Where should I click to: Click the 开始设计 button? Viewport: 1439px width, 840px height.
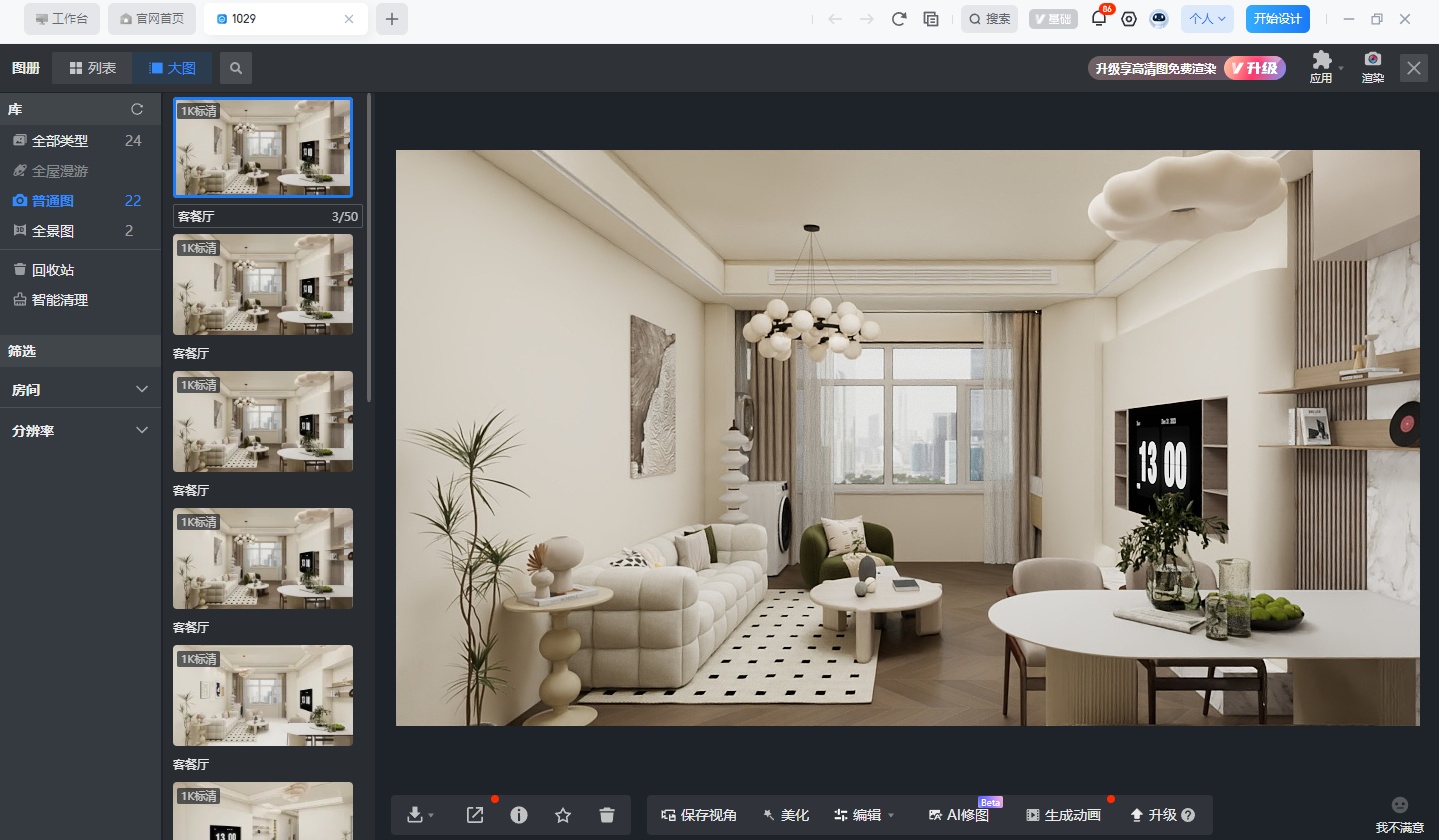(x=1277, y=19)
